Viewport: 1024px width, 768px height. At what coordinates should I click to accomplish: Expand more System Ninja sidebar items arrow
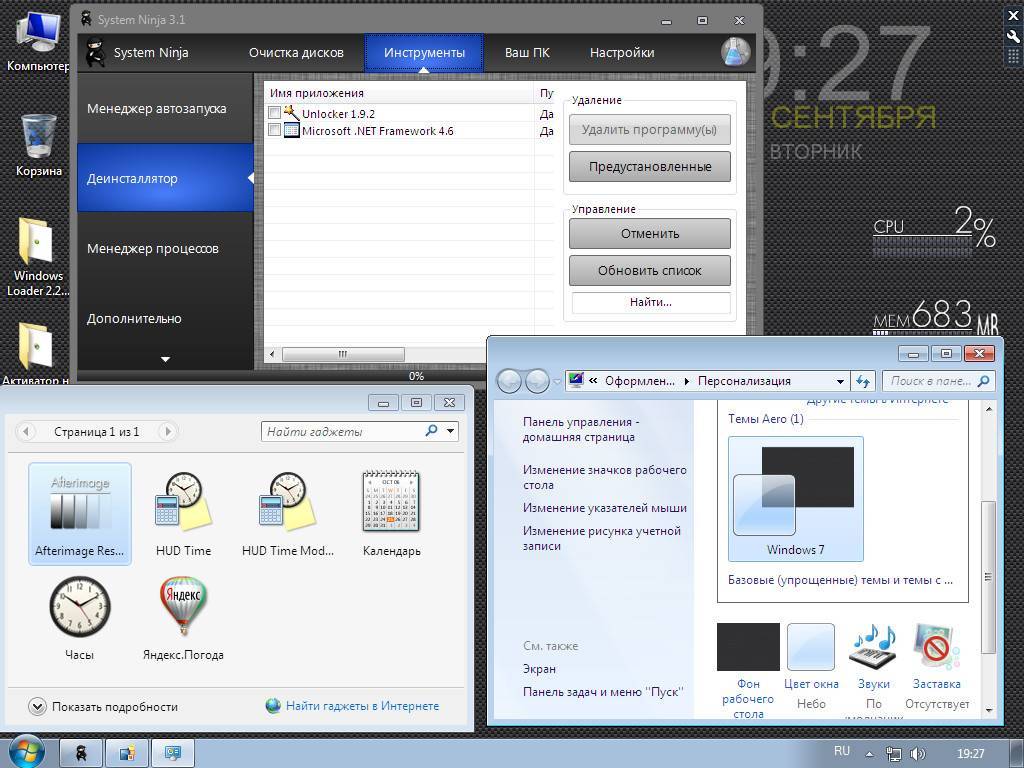[x=165, y=359]
